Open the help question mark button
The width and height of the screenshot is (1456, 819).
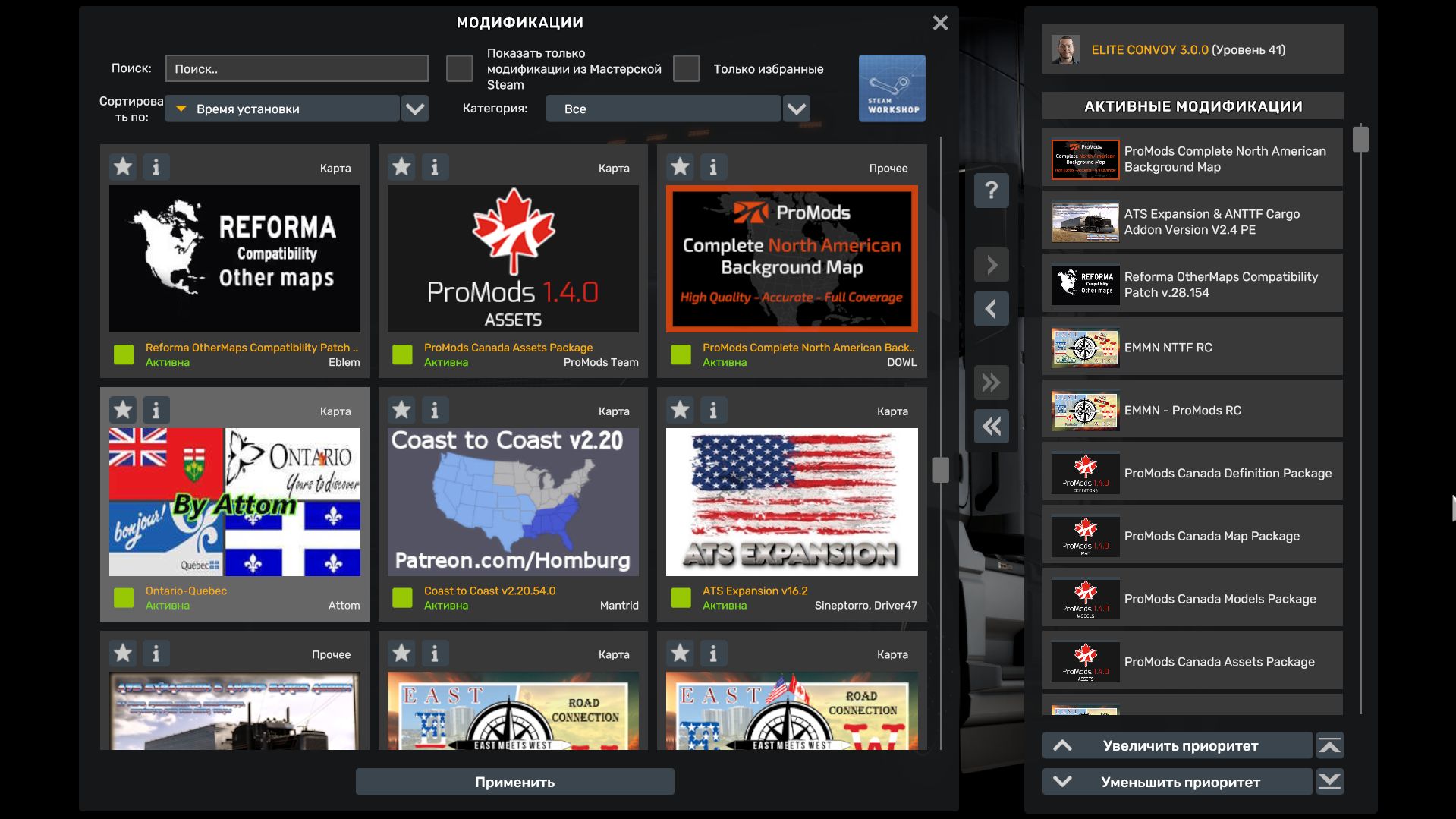(991, 191)
